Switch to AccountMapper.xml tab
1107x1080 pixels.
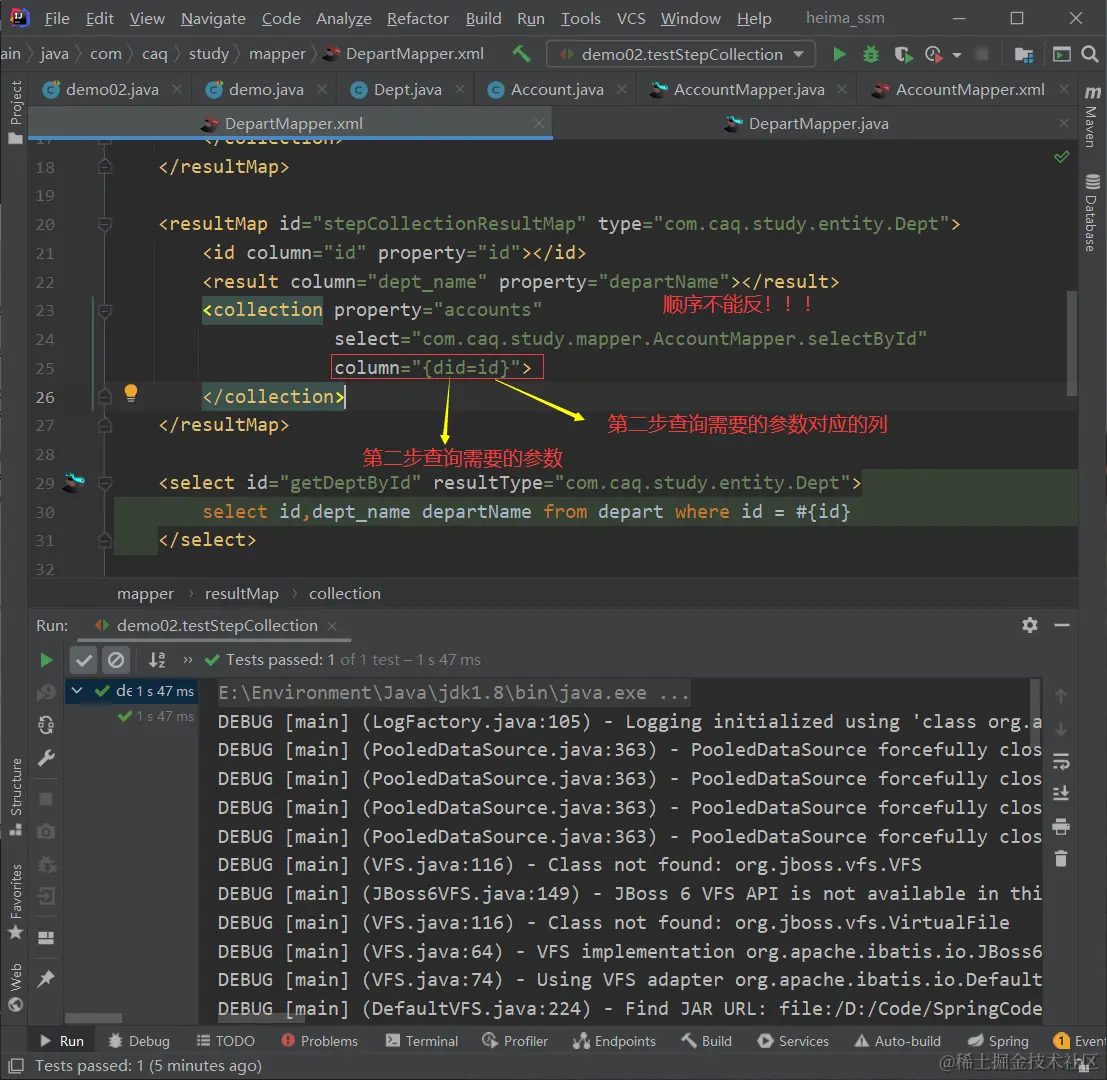coord(969,90)
